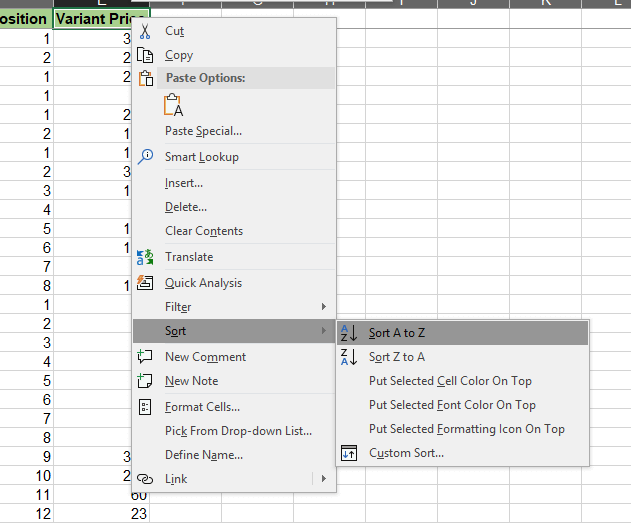Click the Custom Sort icon

pyautogui.click(x=349, y=453)
